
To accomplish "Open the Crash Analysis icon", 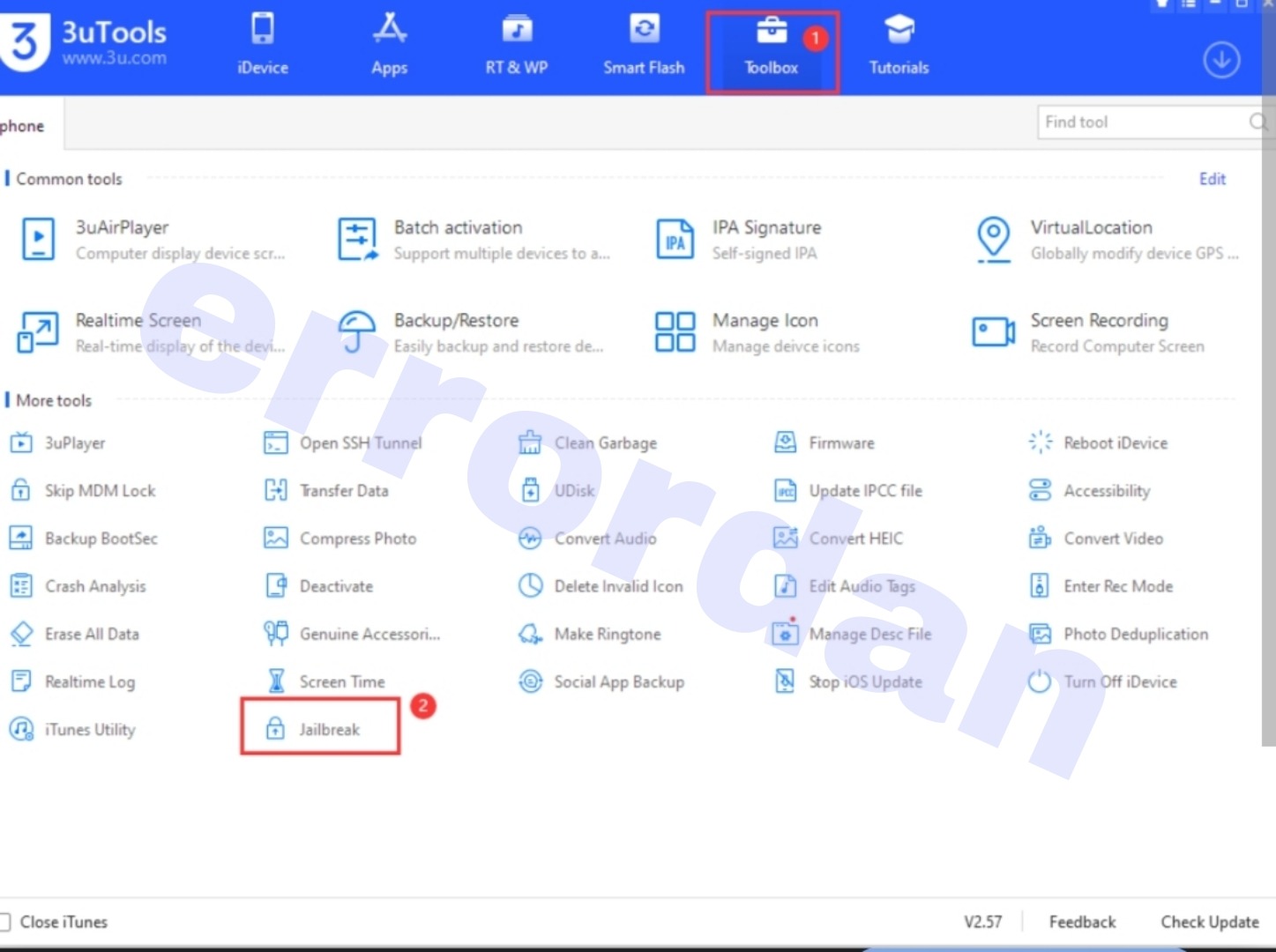I will (x=21, y=585).
